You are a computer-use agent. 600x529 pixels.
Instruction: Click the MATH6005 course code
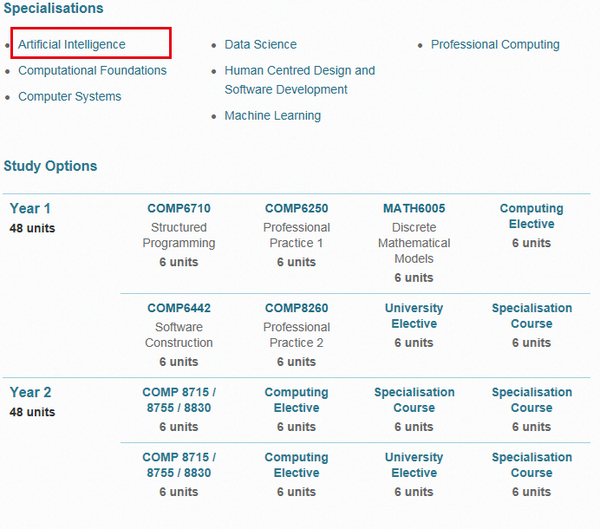[x=414, y=208]
